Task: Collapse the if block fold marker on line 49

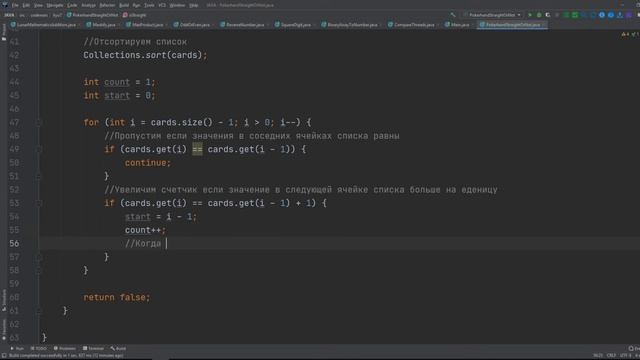Action: click(x=39, y=149)
